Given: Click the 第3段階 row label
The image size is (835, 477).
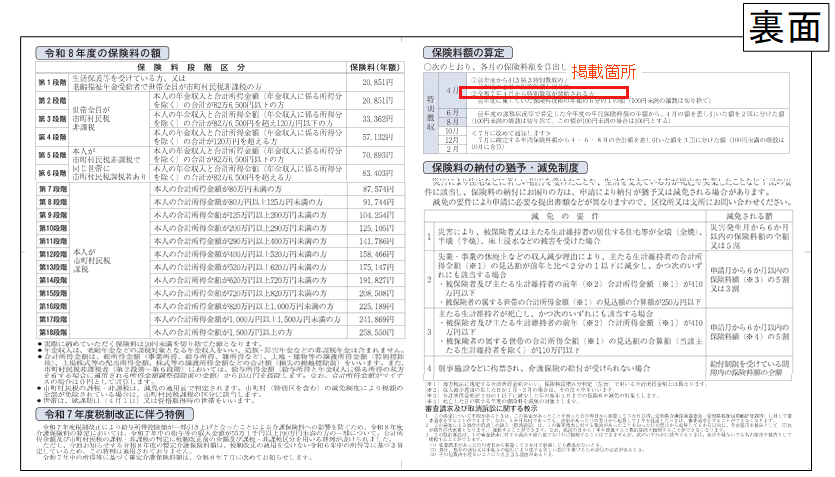Looking at the screenshot, I should point(52,119).
